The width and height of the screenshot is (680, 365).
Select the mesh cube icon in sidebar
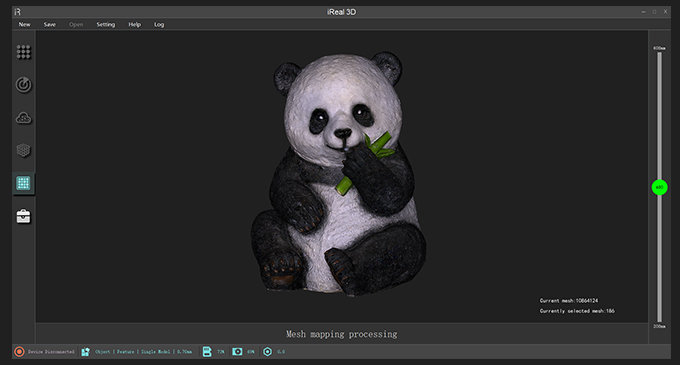coord(23,150)
